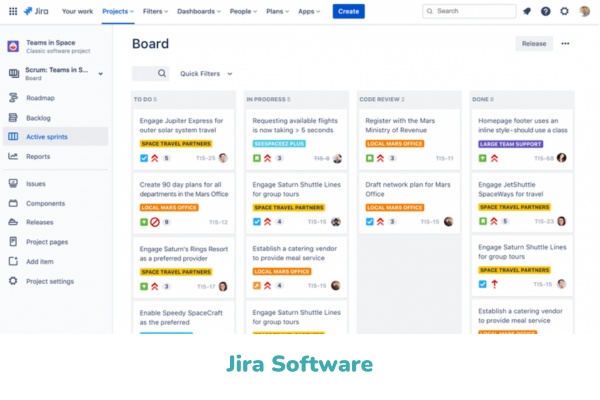The image size is (600, 400).
Task: Click the SEESPACEEZ PLUS label
Action: (279, 144)
